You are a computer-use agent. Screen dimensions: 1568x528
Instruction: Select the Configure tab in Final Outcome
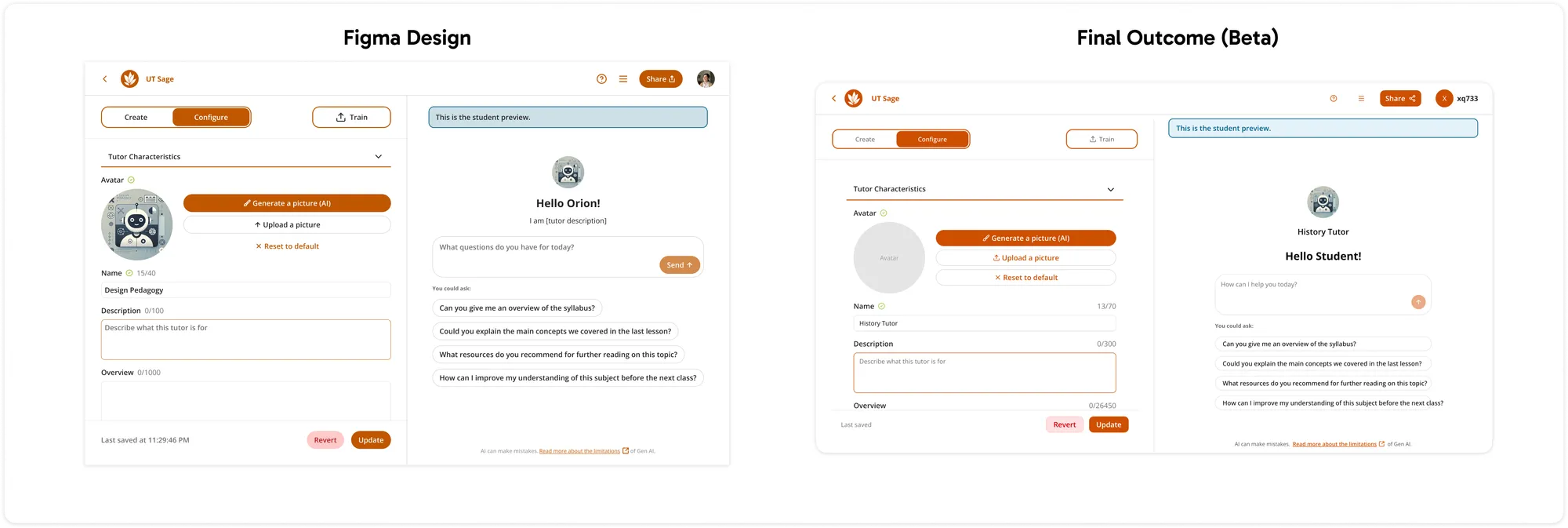point(932,140)
